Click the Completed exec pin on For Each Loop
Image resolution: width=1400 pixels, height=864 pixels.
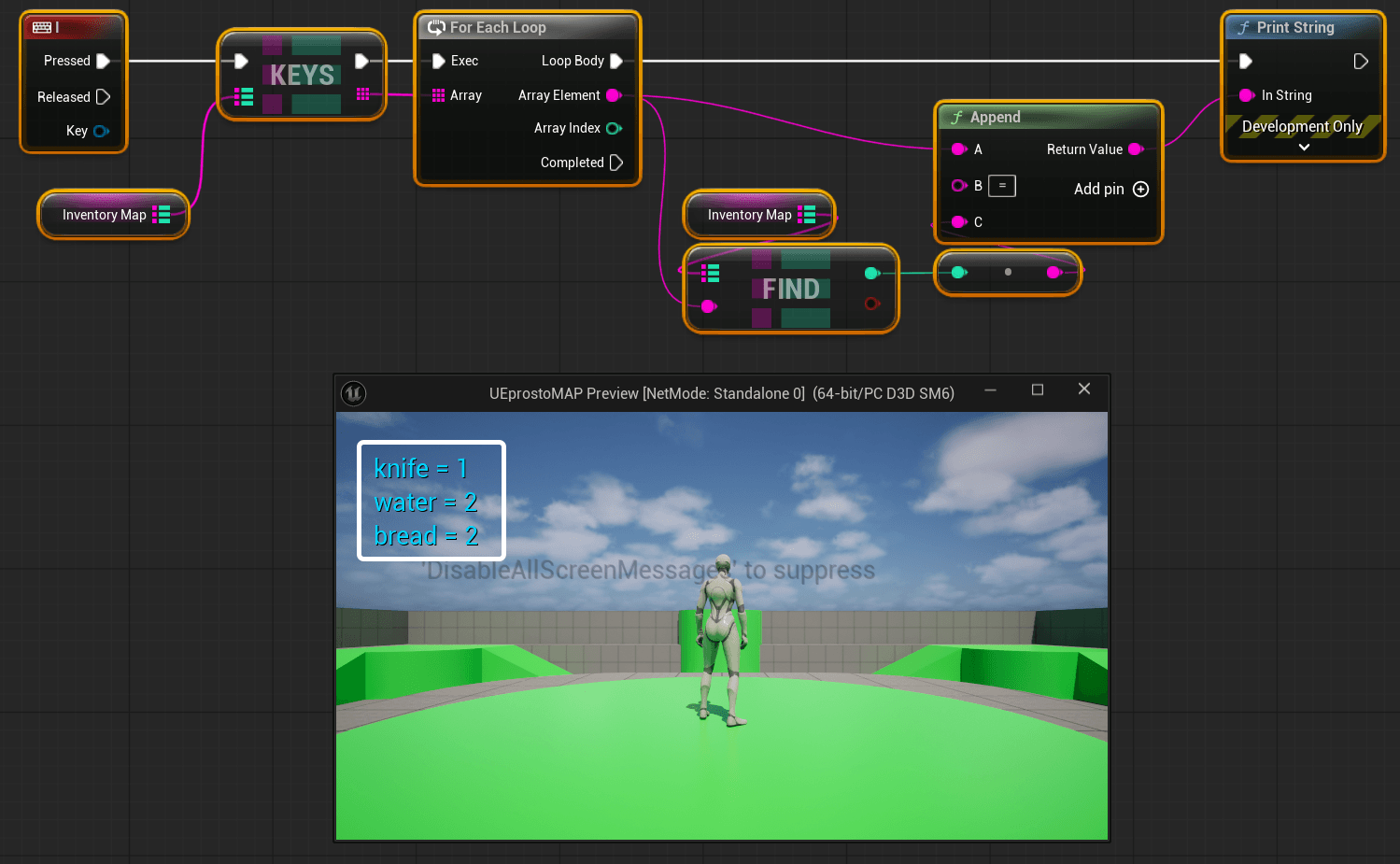pyautogui.click(x=618, y=162)
